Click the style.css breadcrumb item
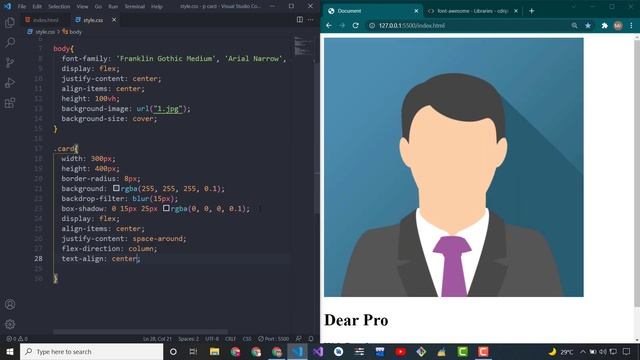 tap(42, 32)
